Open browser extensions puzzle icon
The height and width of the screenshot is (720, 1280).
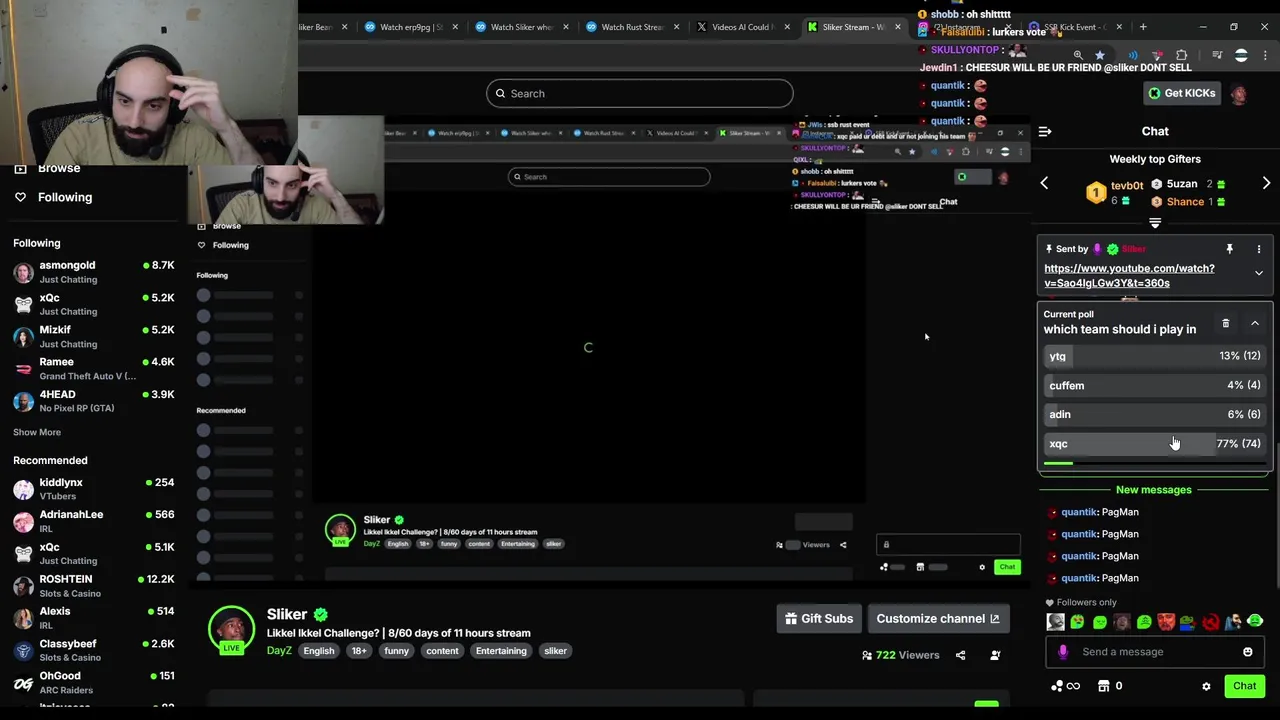(1182, 55)
